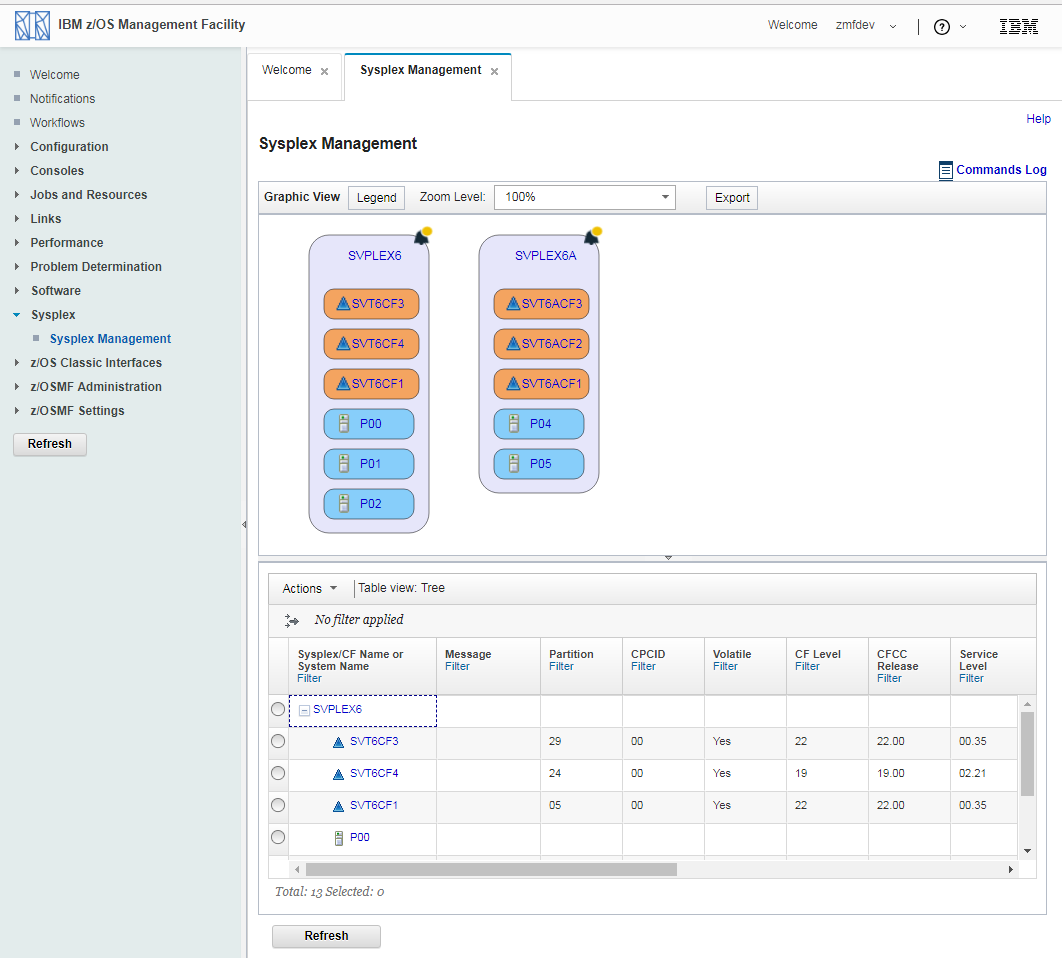Open the Zoom Level dropdown
1062x958 pixels.
(x=585, y=198)
